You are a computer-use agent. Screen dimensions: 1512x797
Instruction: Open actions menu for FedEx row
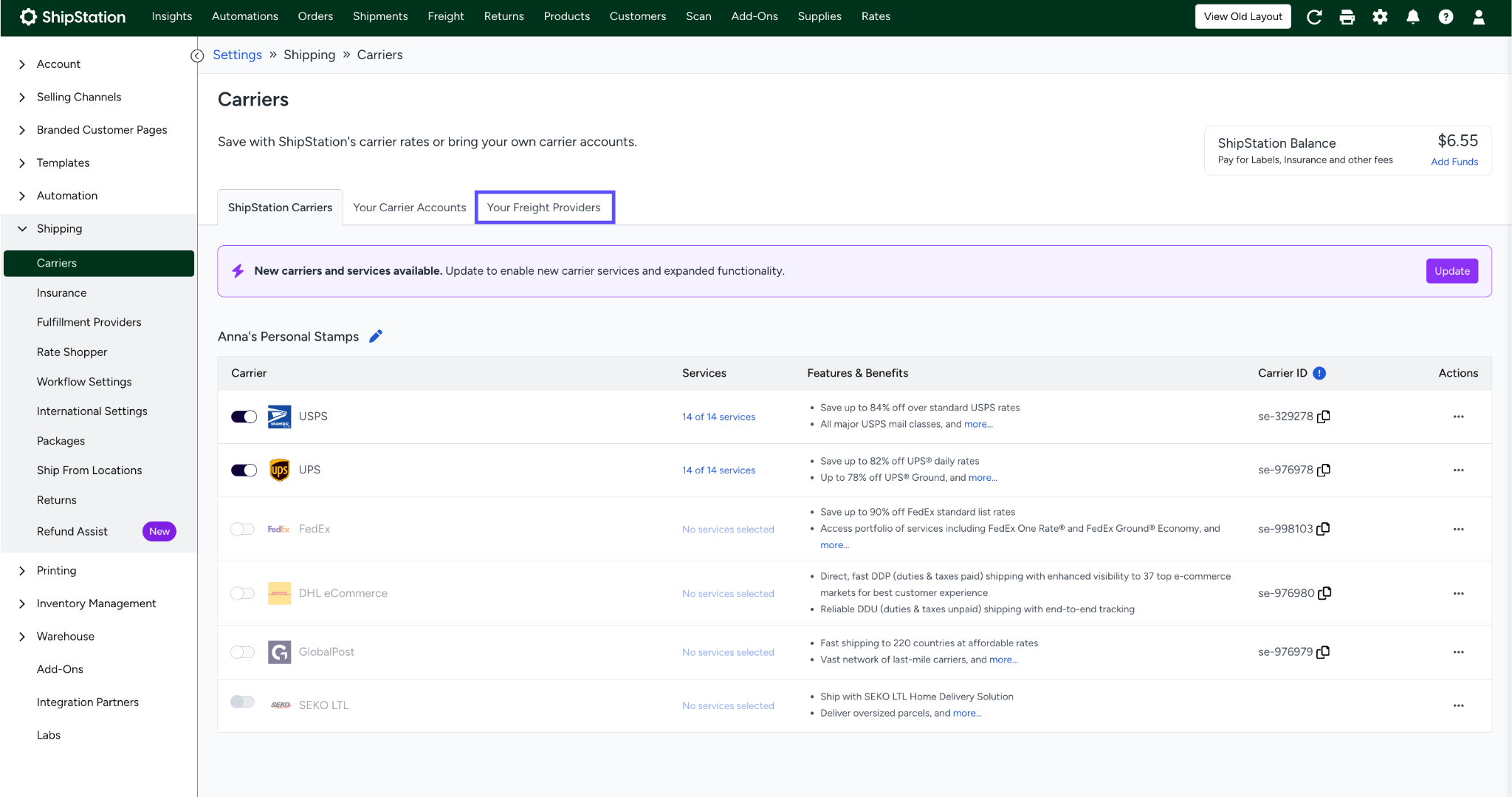pyautogui.click(x=1458, y=529)
